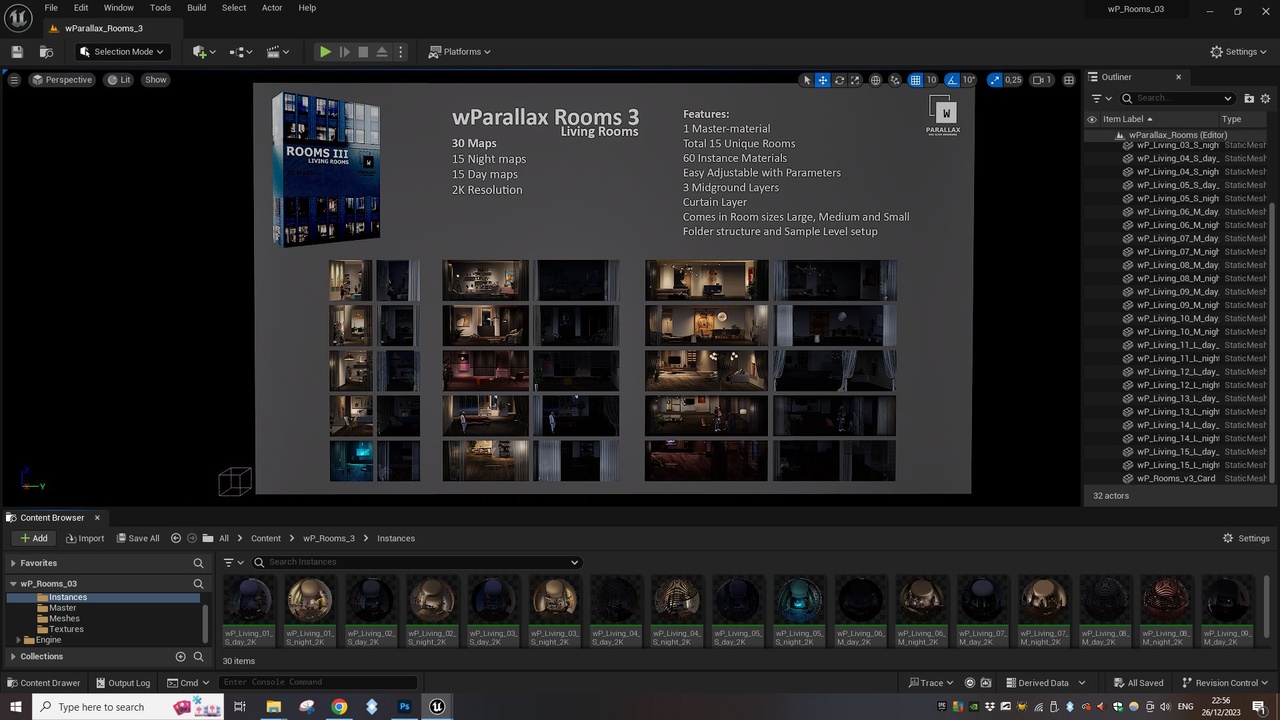Image resolution: width=1280 pixels, height=720 pixels.
Task: Toggle surface snapping icon
Action: [895, 80]
